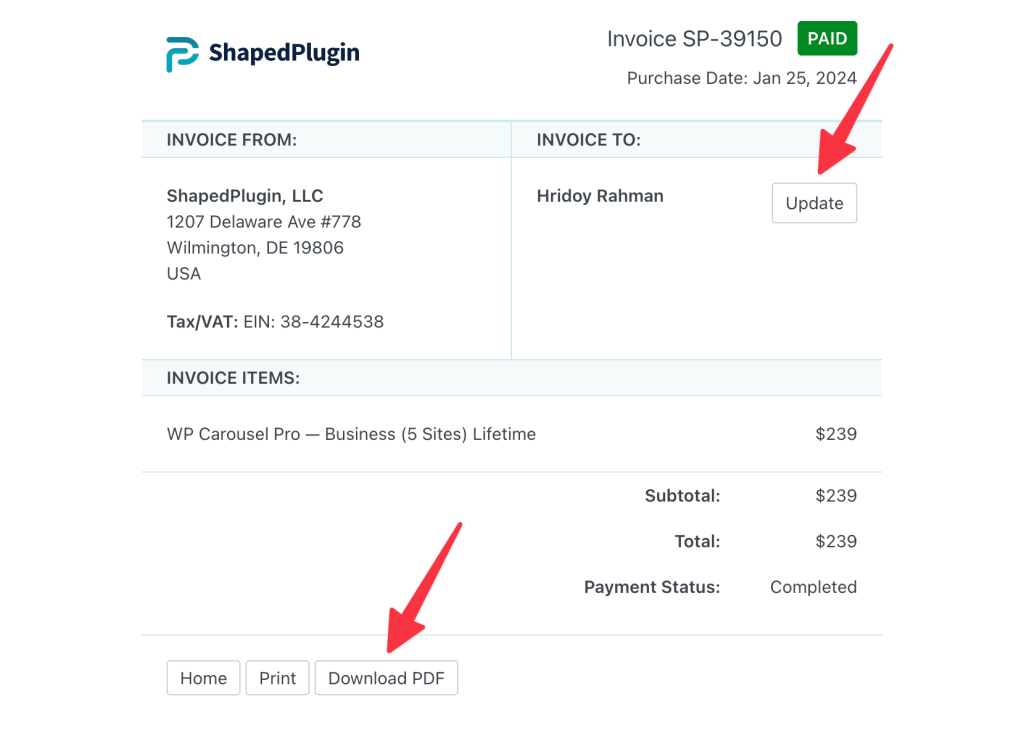Select the Invoice SP-39150 heading

click(694, 39)
